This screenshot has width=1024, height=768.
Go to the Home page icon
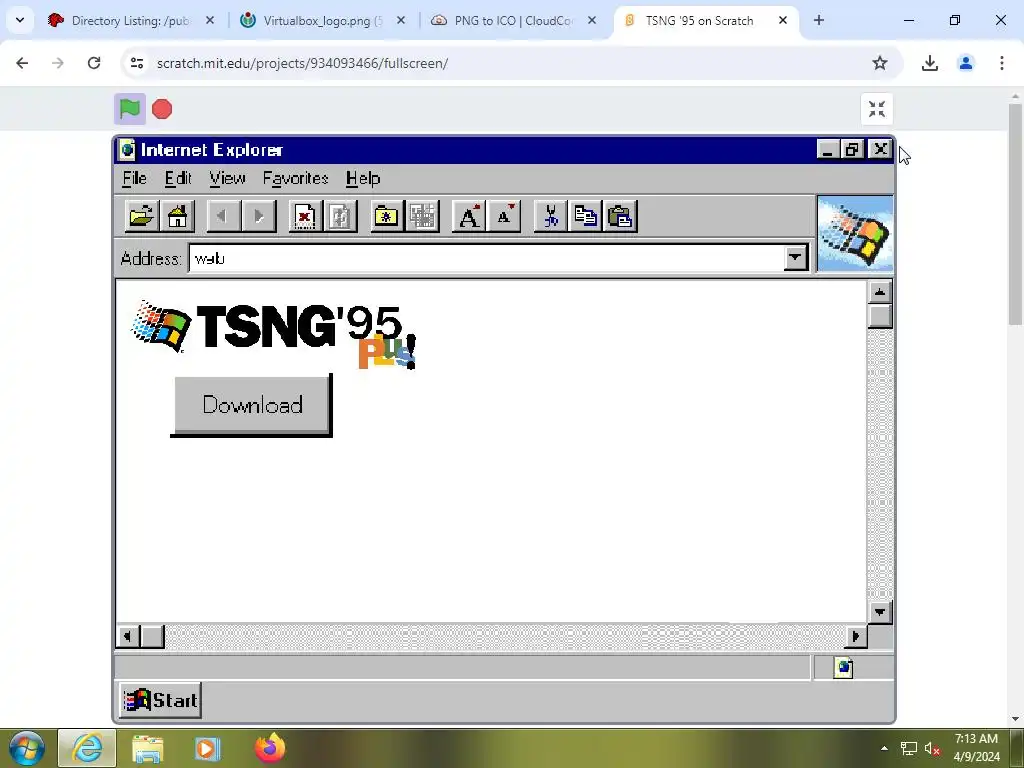[177, 216]
